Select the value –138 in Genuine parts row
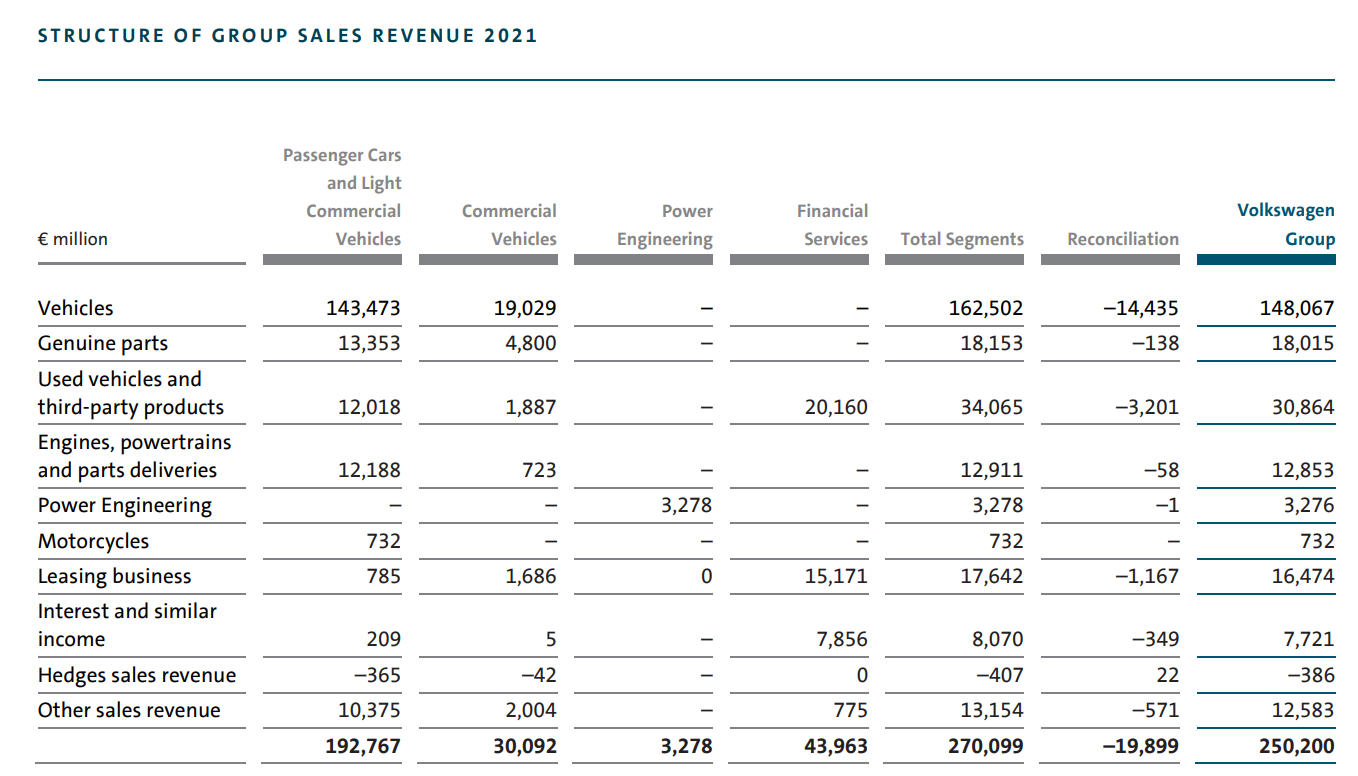 click(1157, 343)
